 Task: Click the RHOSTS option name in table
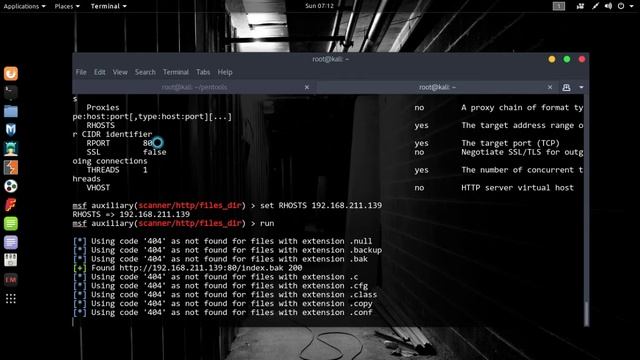pos(101,125)
